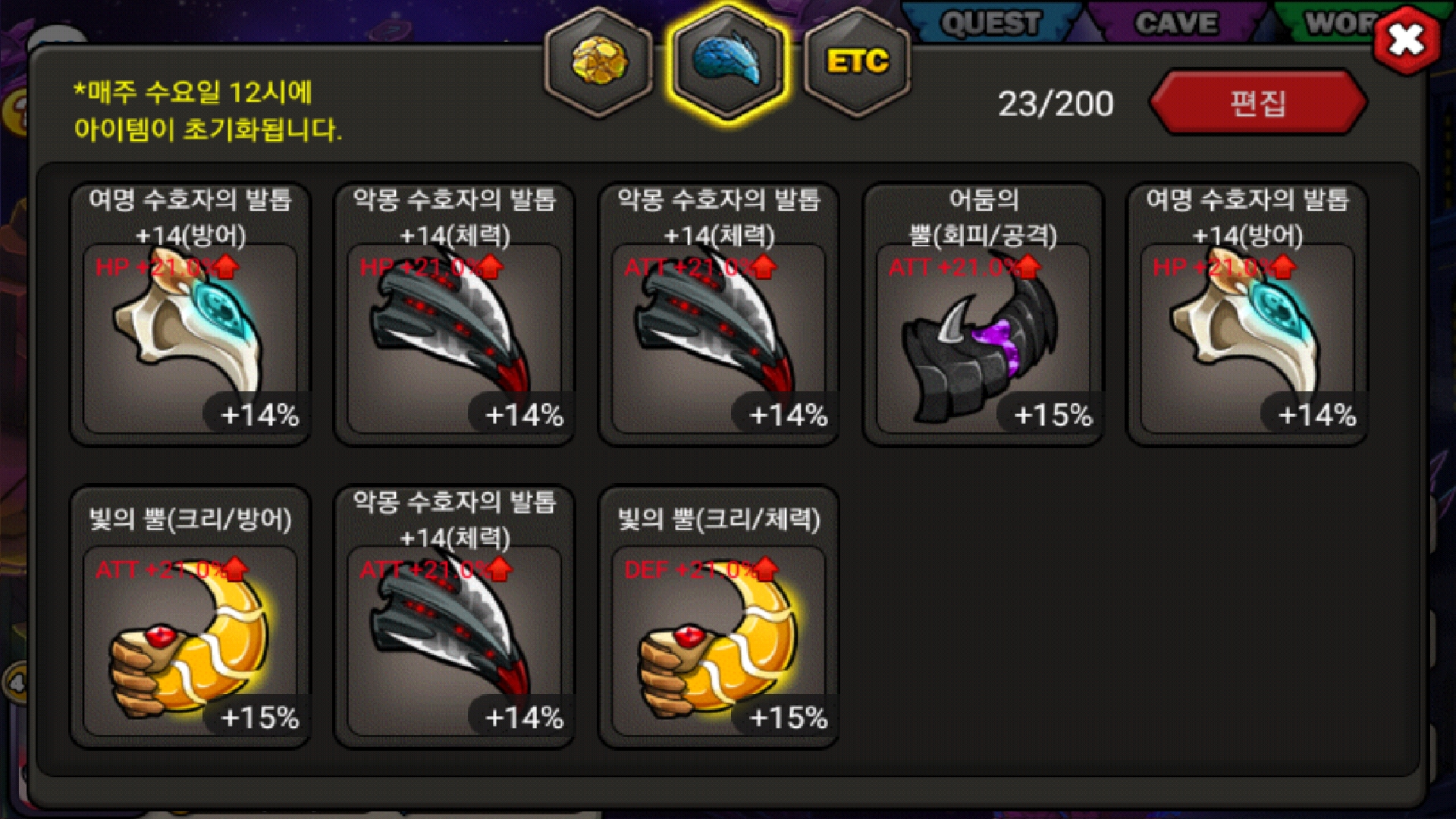Open the QUEST menu tab
The image size is (1456, 819).
990,23
